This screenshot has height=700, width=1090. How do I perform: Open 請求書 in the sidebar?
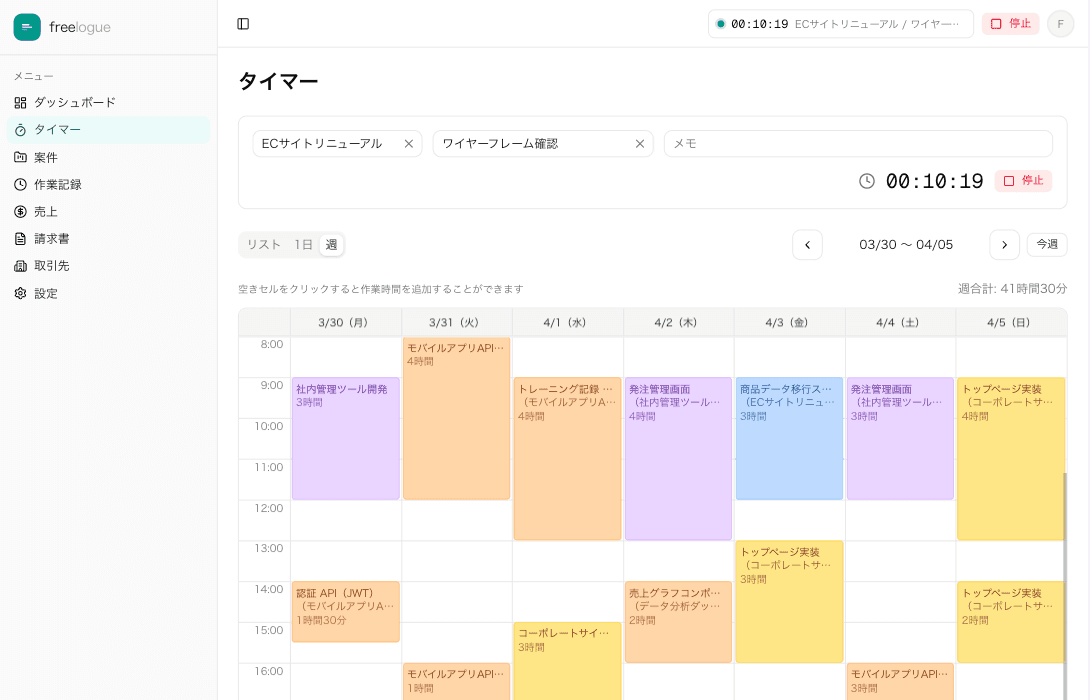click(52, 238)
